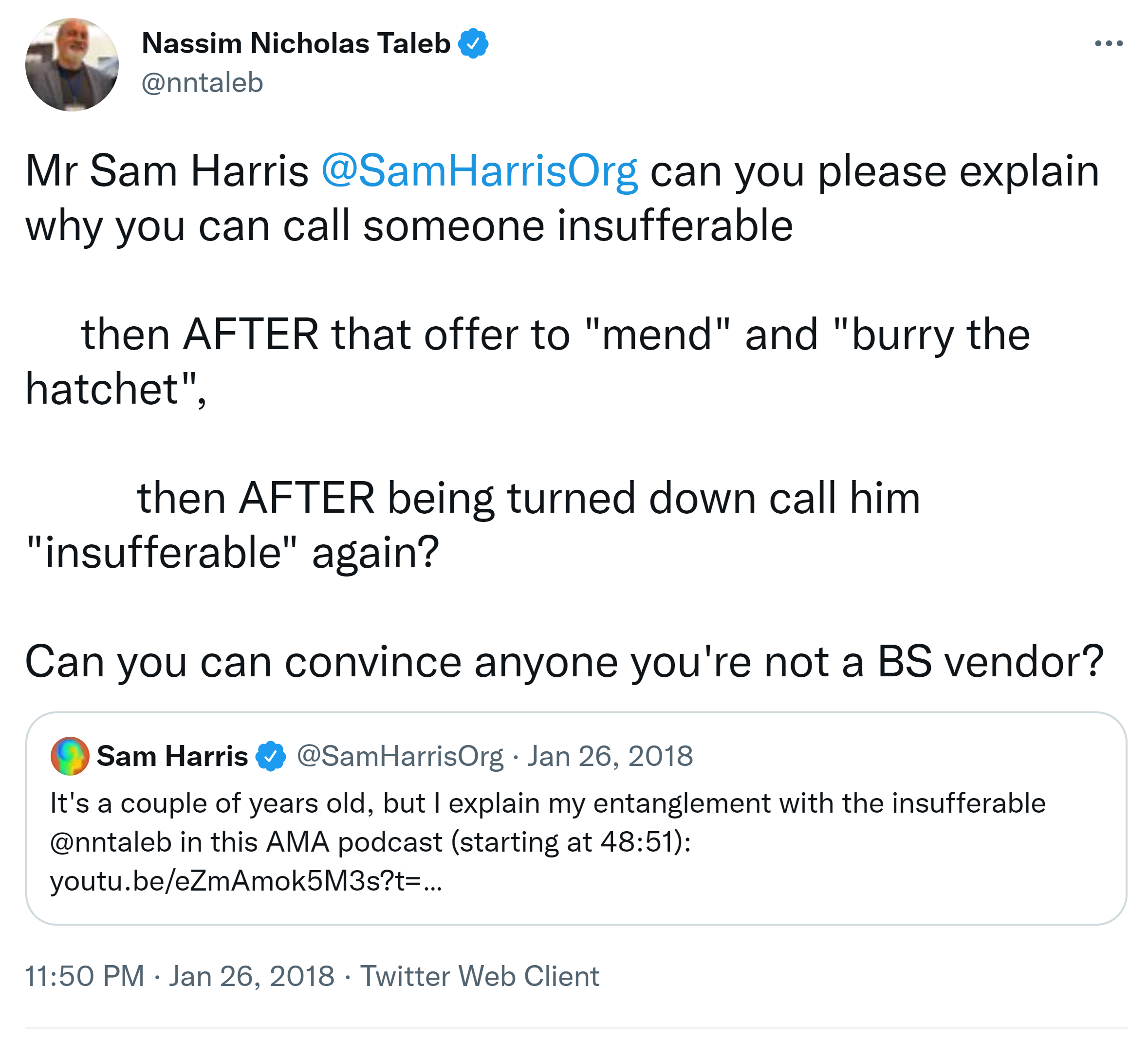Click the 11:50 PM timestamp
This screenshot has width=1148, height=1042.
85,976
